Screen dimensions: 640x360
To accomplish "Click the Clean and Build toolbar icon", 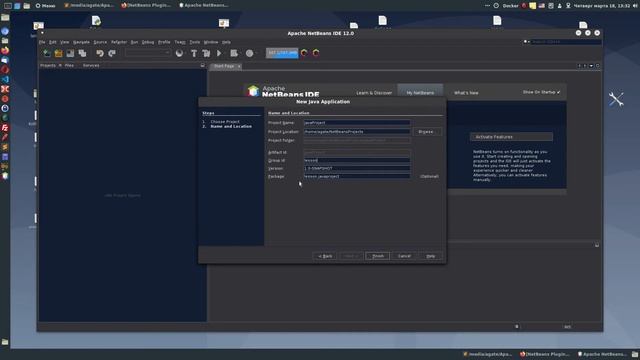I will (206, 53).
